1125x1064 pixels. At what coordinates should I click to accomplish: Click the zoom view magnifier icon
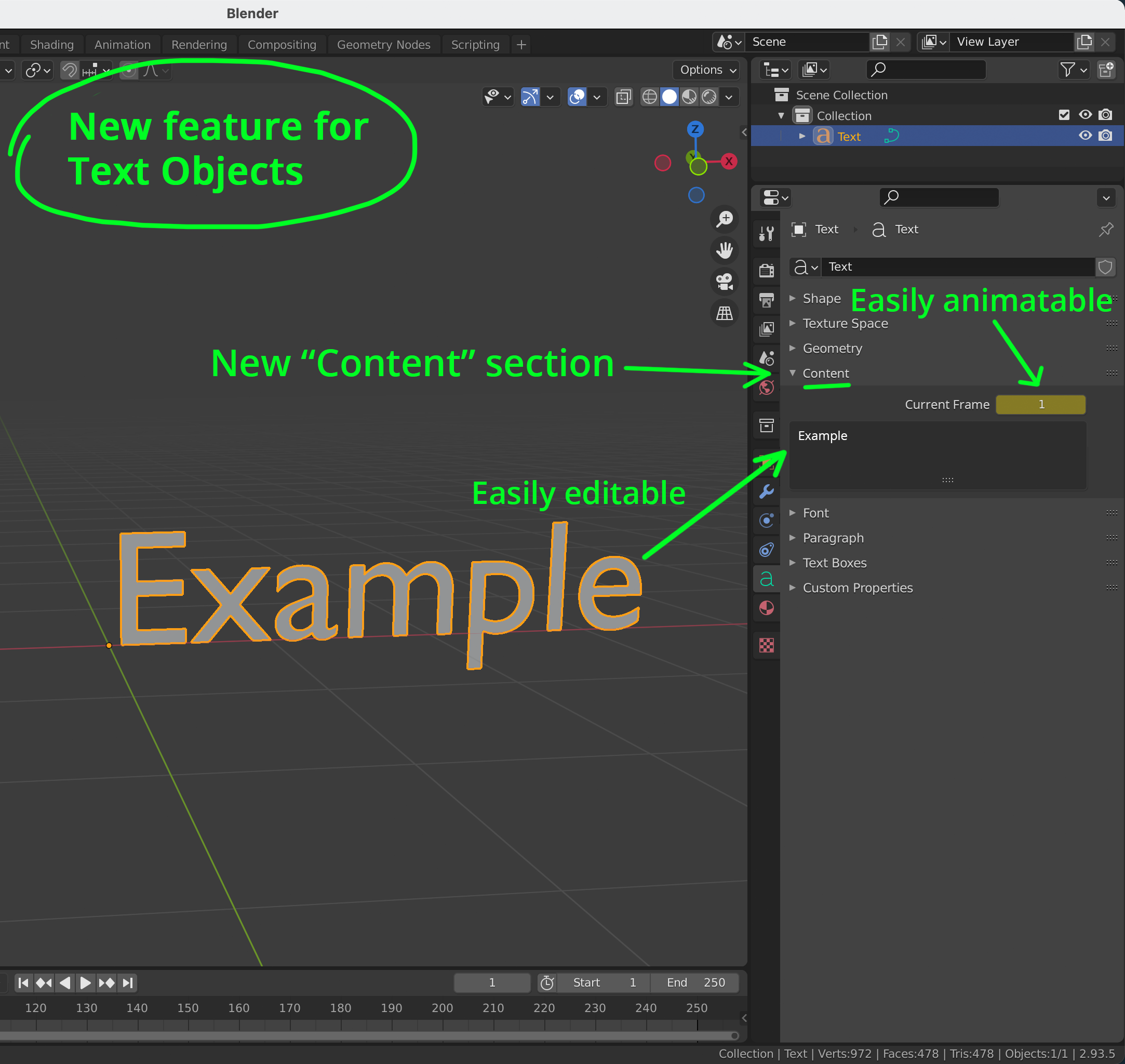[725, 219]
